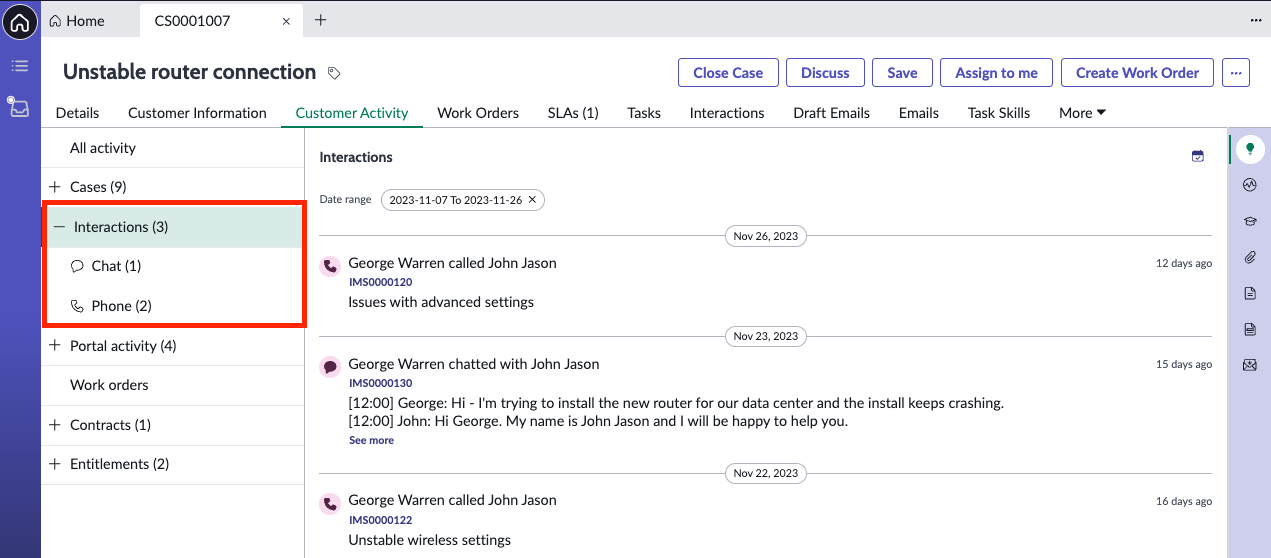
Task: Click the phone icon for IMS0000122 interaction
Action: coord(330,504)
